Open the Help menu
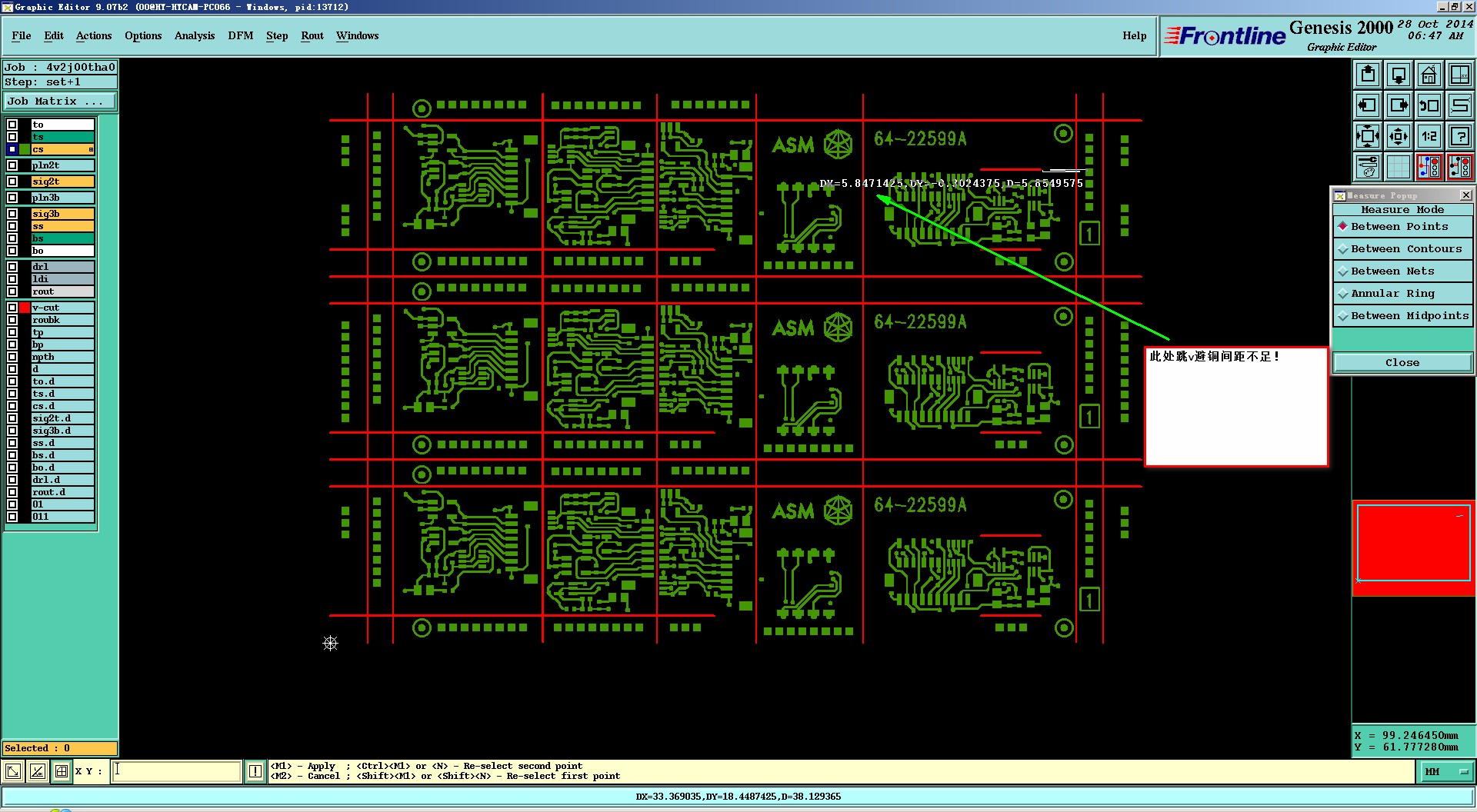Screen dimensions: 1477x812 1135,36
